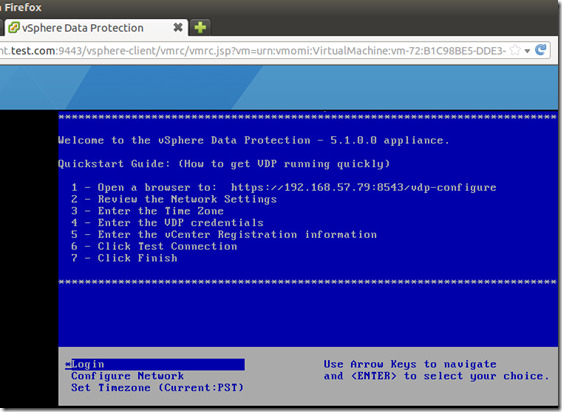Close the vSphere Data Protection tab
Image resolution: width=562 pixels, height=412 pixels.
(178, 27)
